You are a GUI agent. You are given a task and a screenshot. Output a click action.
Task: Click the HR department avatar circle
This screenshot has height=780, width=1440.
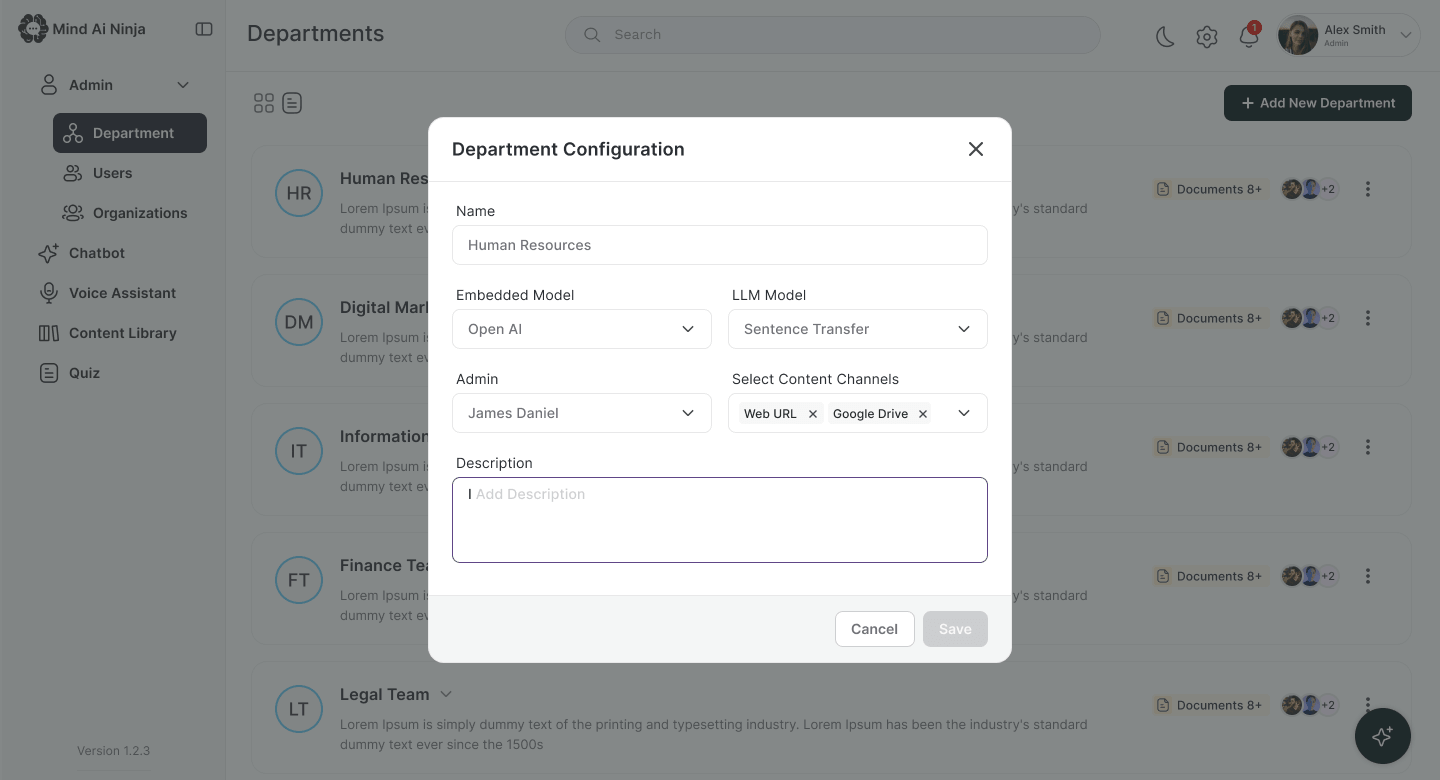pyautogui.click(x=299, y=193)
